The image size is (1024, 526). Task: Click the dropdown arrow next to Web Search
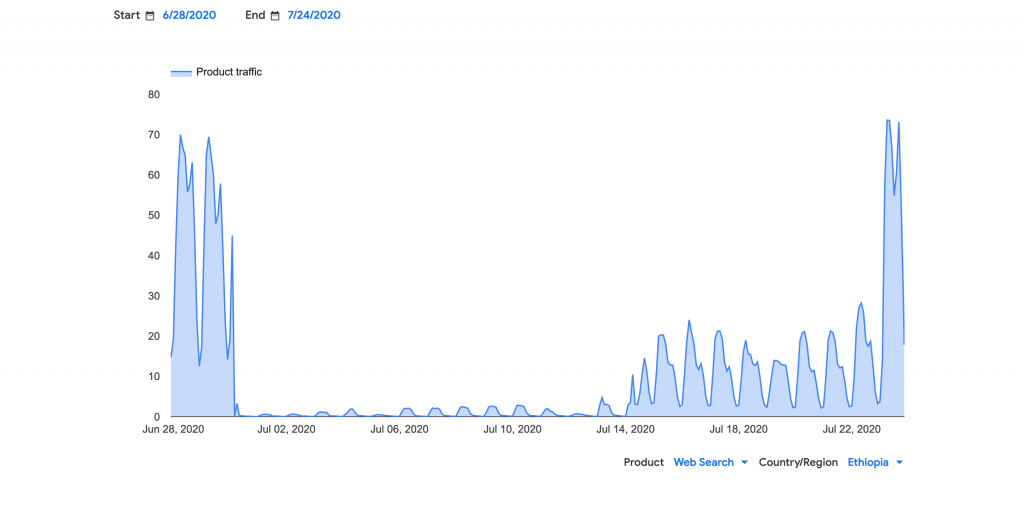744,462
